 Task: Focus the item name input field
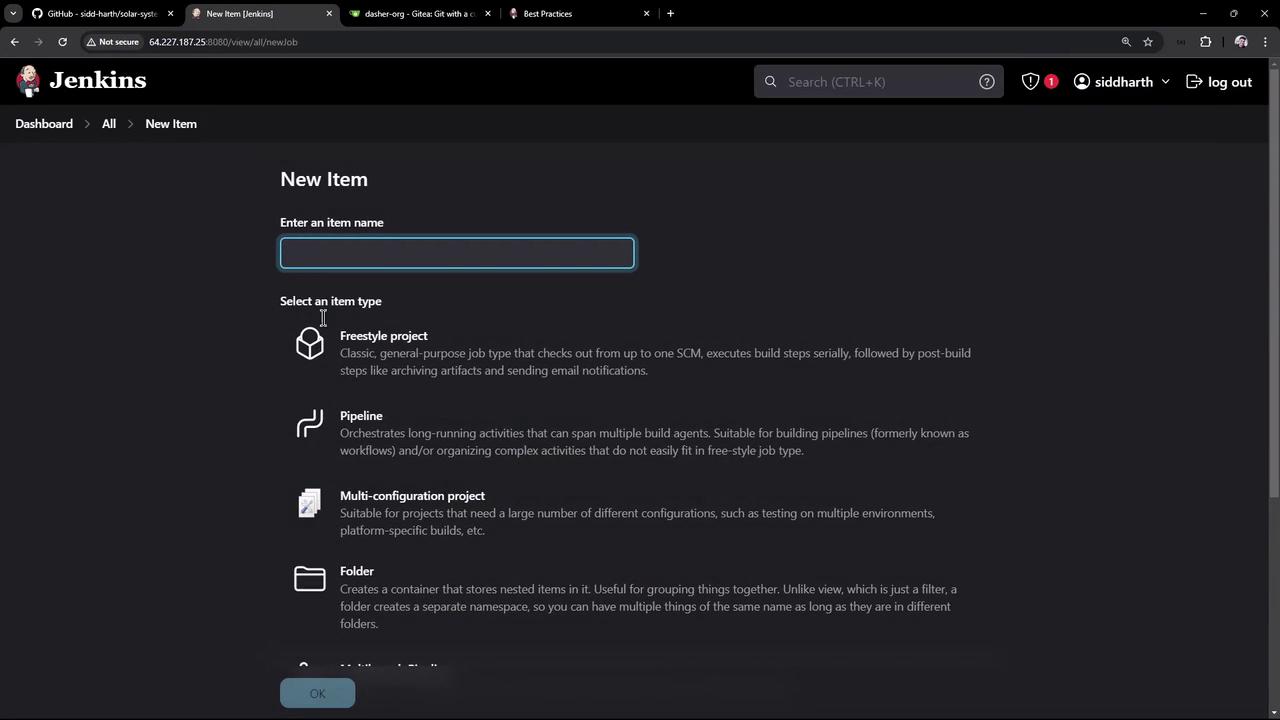tap(457, 253)
